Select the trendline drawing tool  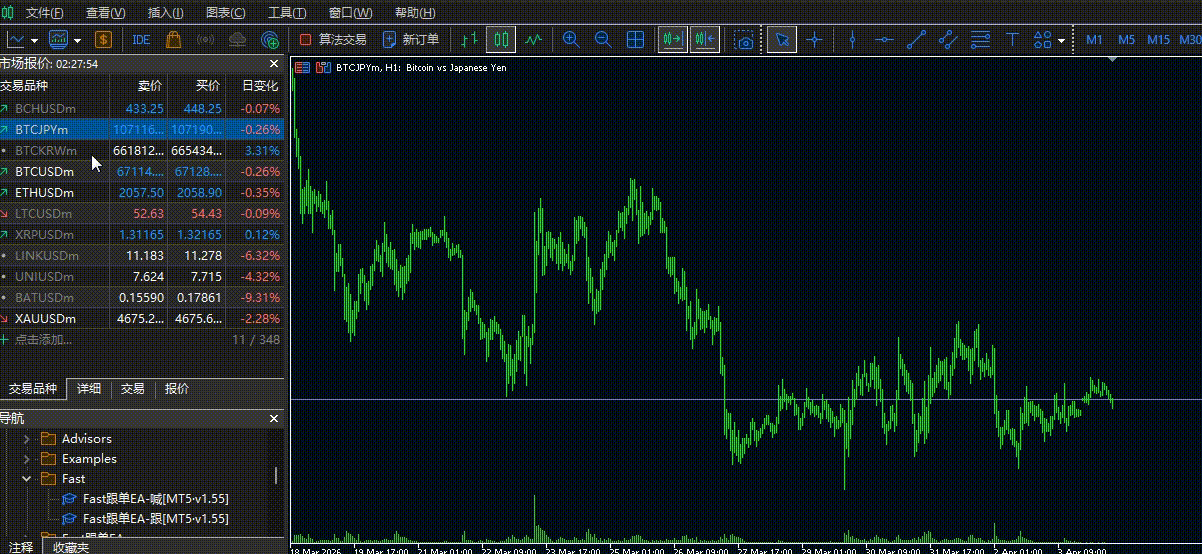coord(916,40)
